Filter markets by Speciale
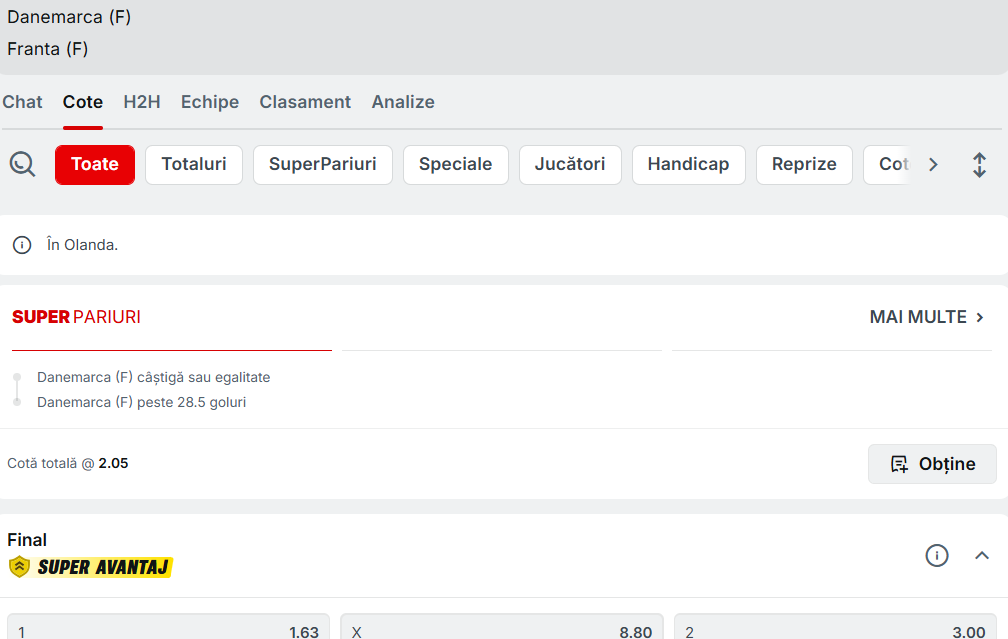Screen dimensions: 1008x639 pyautogui.click(x=455, y=165)
